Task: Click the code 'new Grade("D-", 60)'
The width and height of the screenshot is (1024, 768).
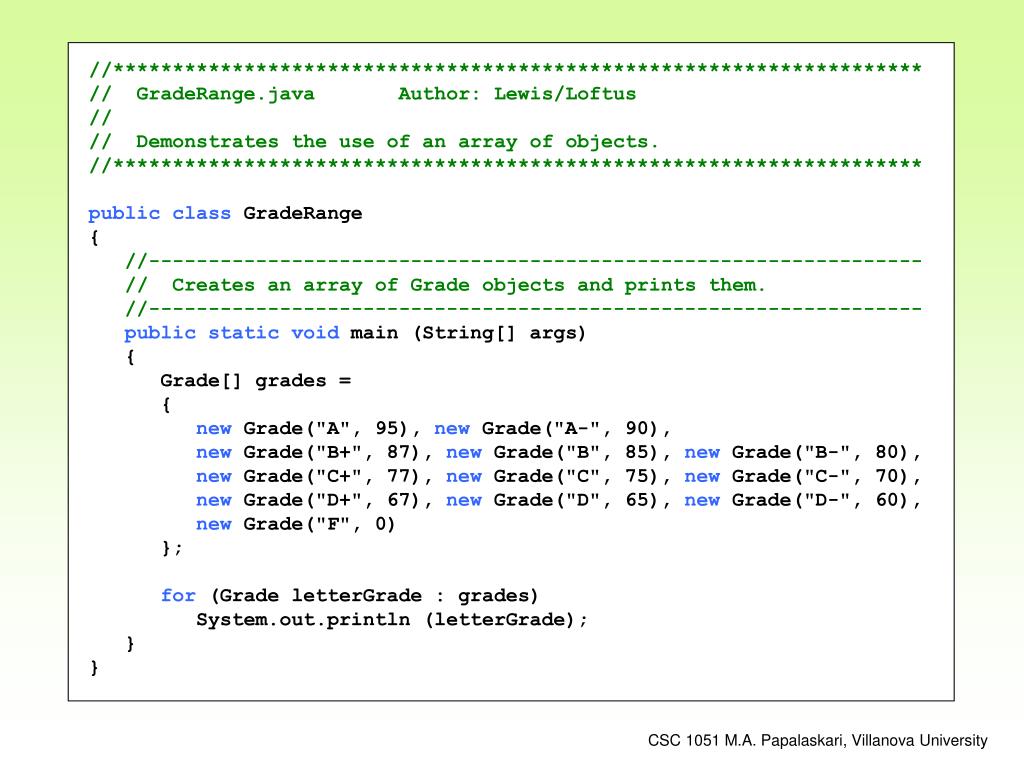Action: coord(797,500)
